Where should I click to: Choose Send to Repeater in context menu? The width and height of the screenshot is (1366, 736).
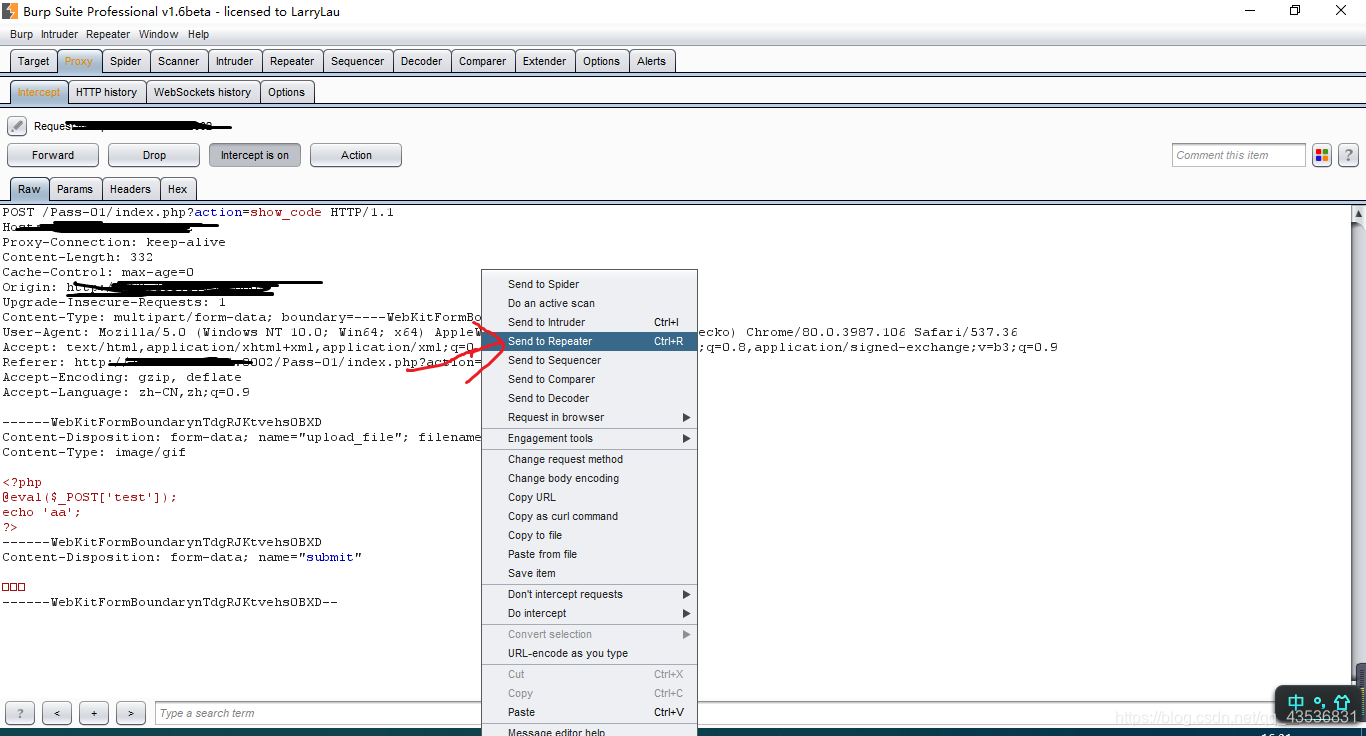tap(589, 341)
